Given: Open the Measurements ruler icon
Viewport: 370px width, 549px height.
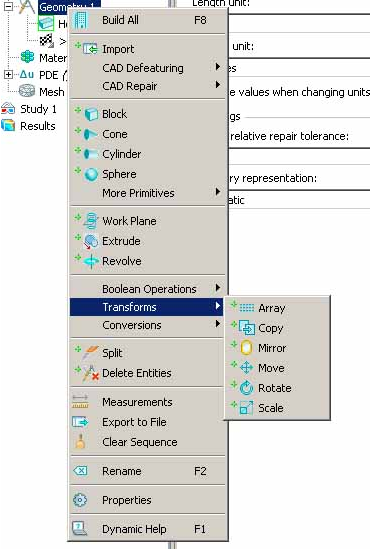Looking at the screenshot, I should (80, 402).
